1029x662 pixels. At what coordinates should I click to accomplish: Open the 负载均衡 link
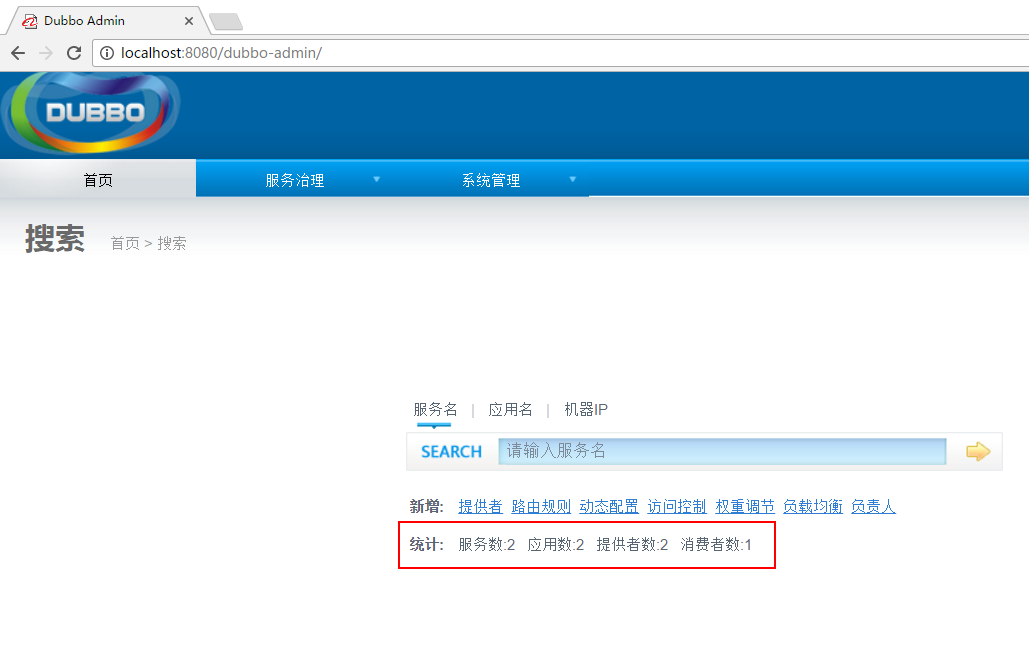(x=812, y=507)
